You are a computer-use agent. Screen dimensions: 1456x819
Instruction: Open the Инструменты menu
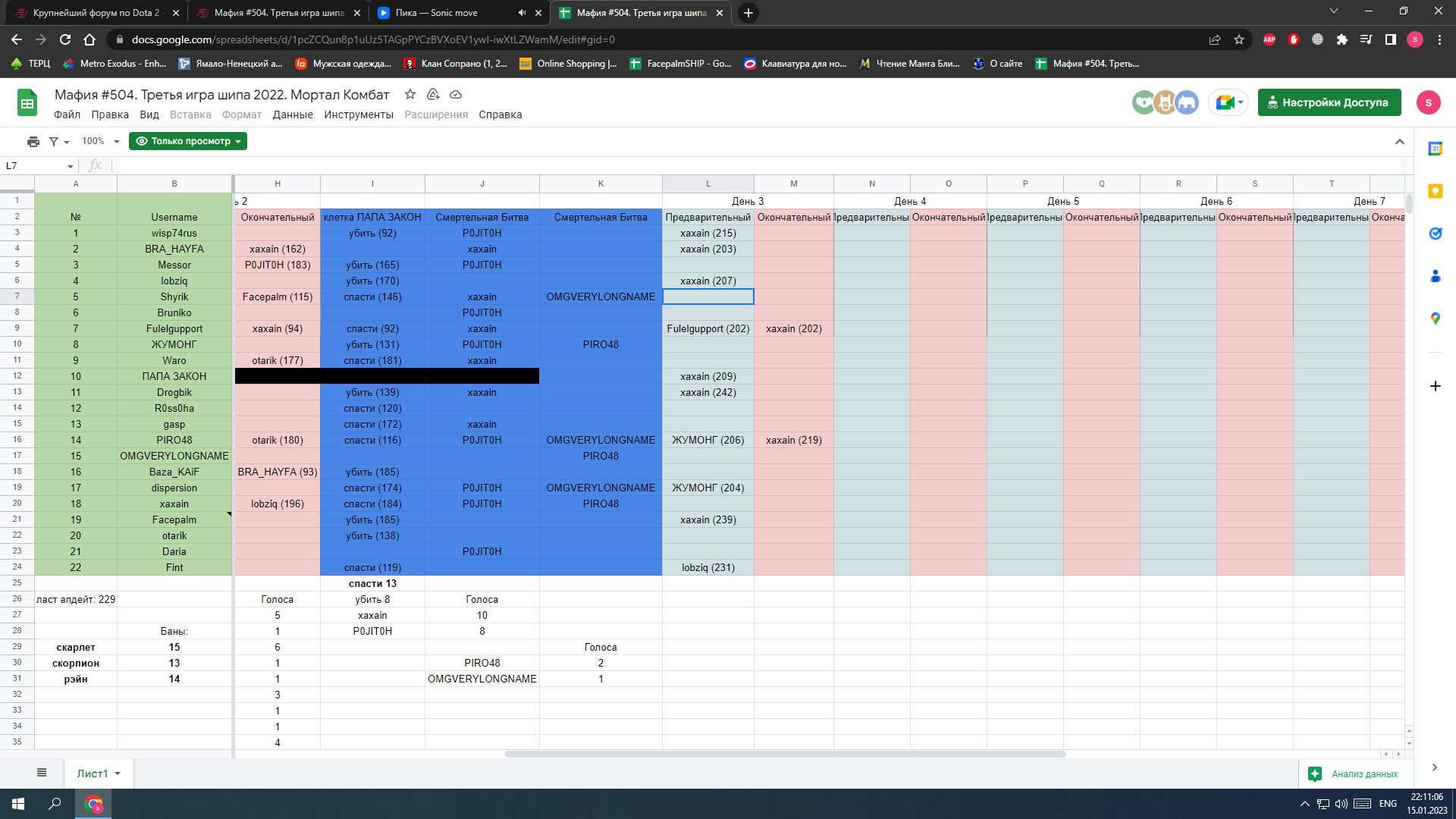tap(358, 115)
